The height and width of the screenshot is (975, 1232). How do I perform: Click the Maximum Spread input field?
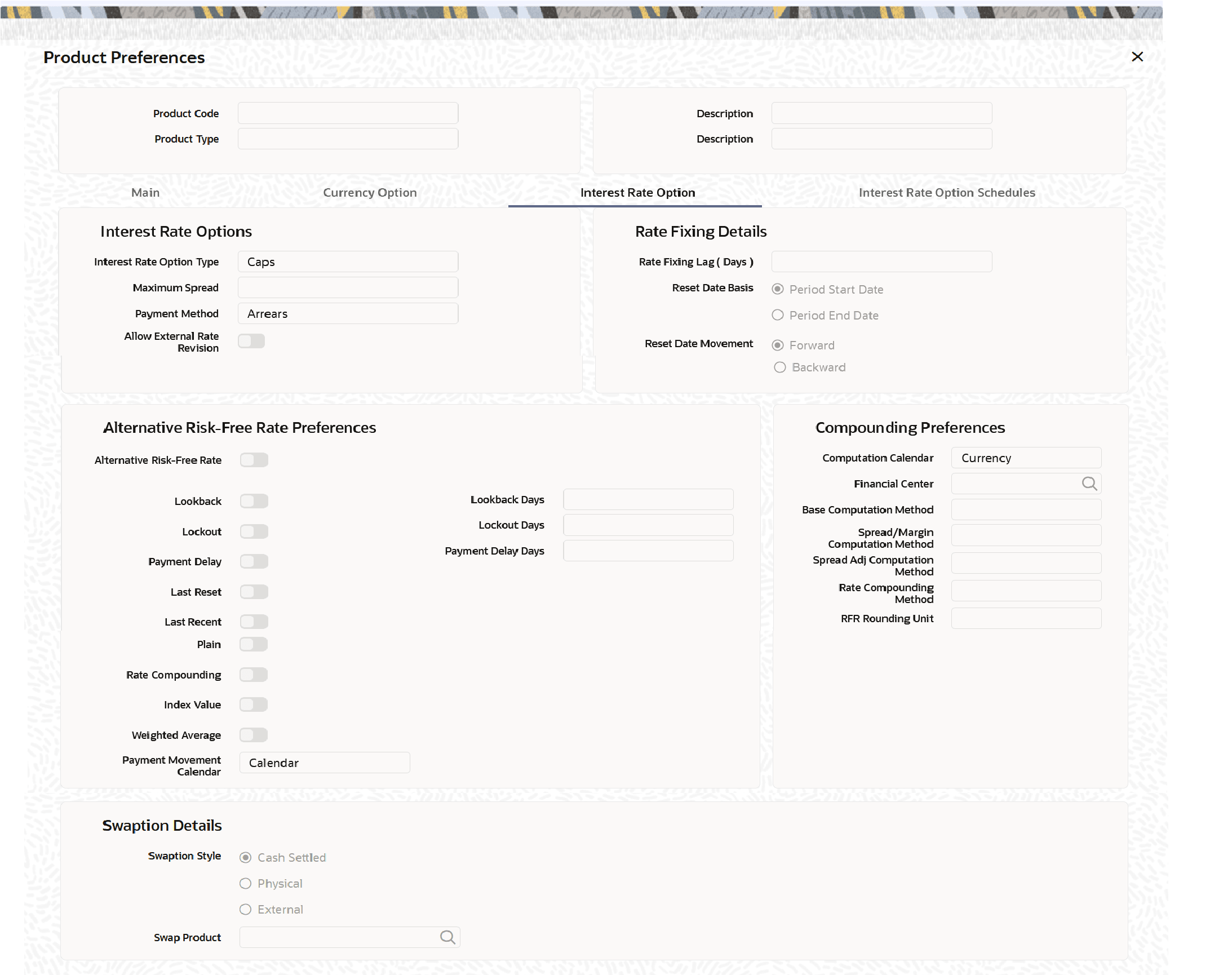348,287
